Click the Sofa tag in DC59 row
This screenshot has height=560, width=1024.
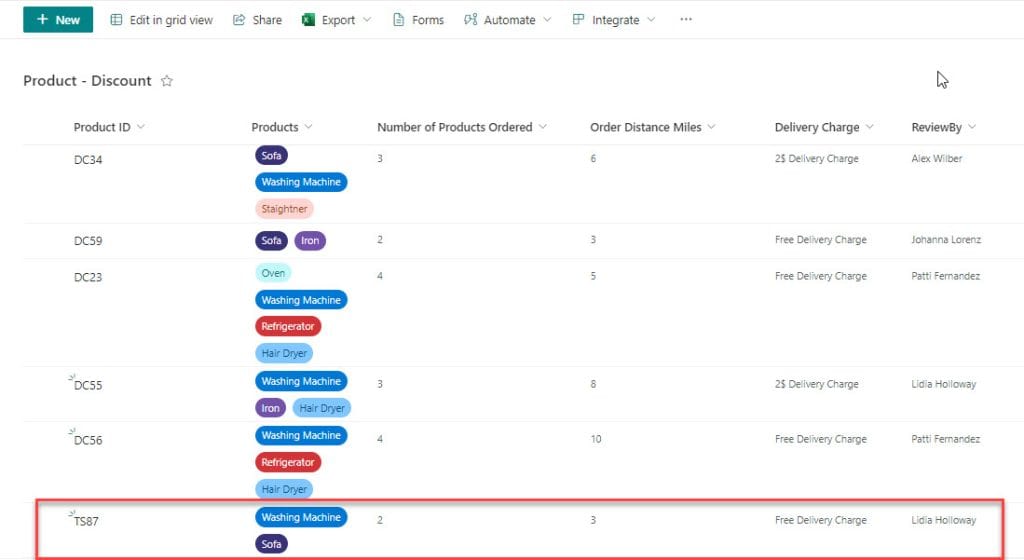[x=272, y=241]
